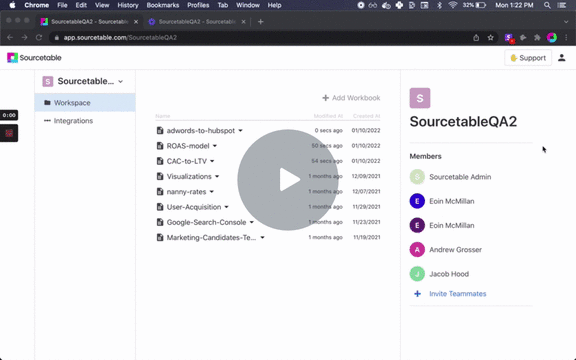This screenshot has height=360, width=576.
Task: Click the adwords-to-hubspot file icon
Action: point(160,130)
